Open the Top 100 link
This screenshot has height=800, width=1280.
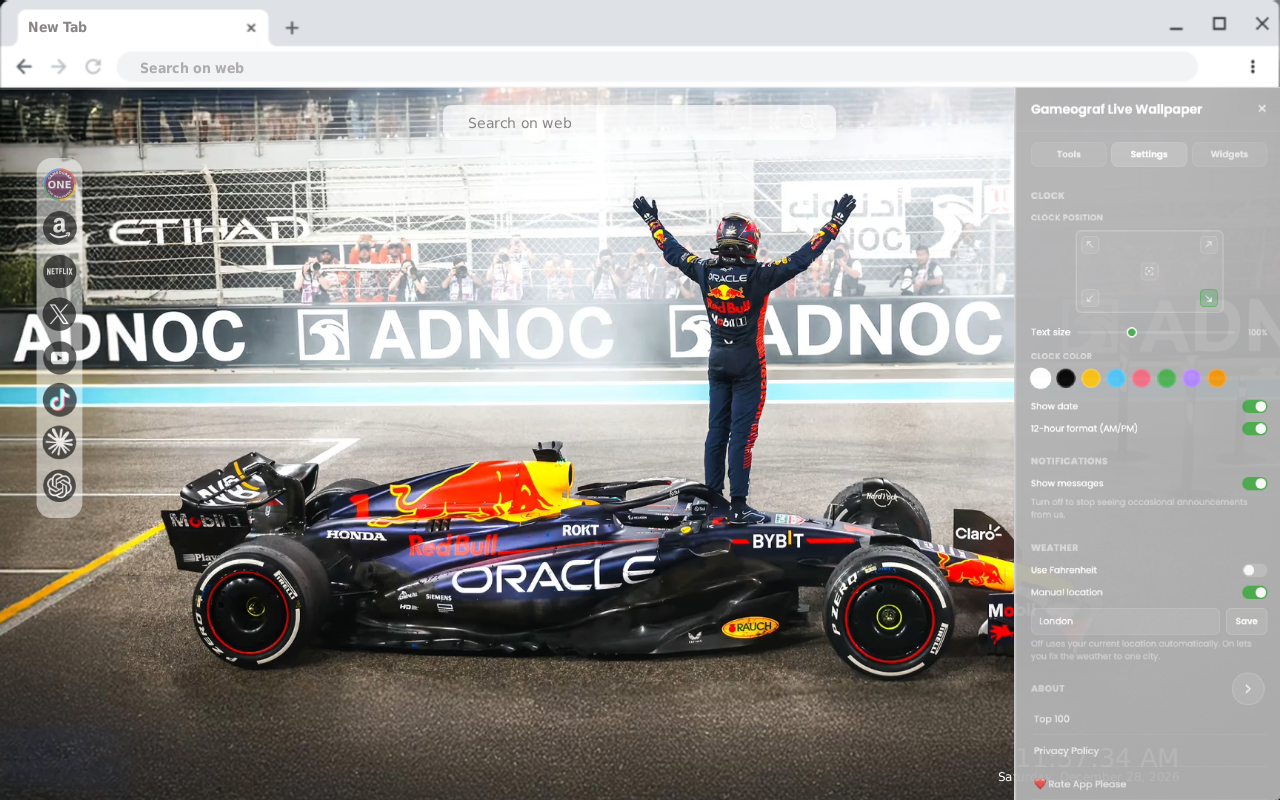1052,719
